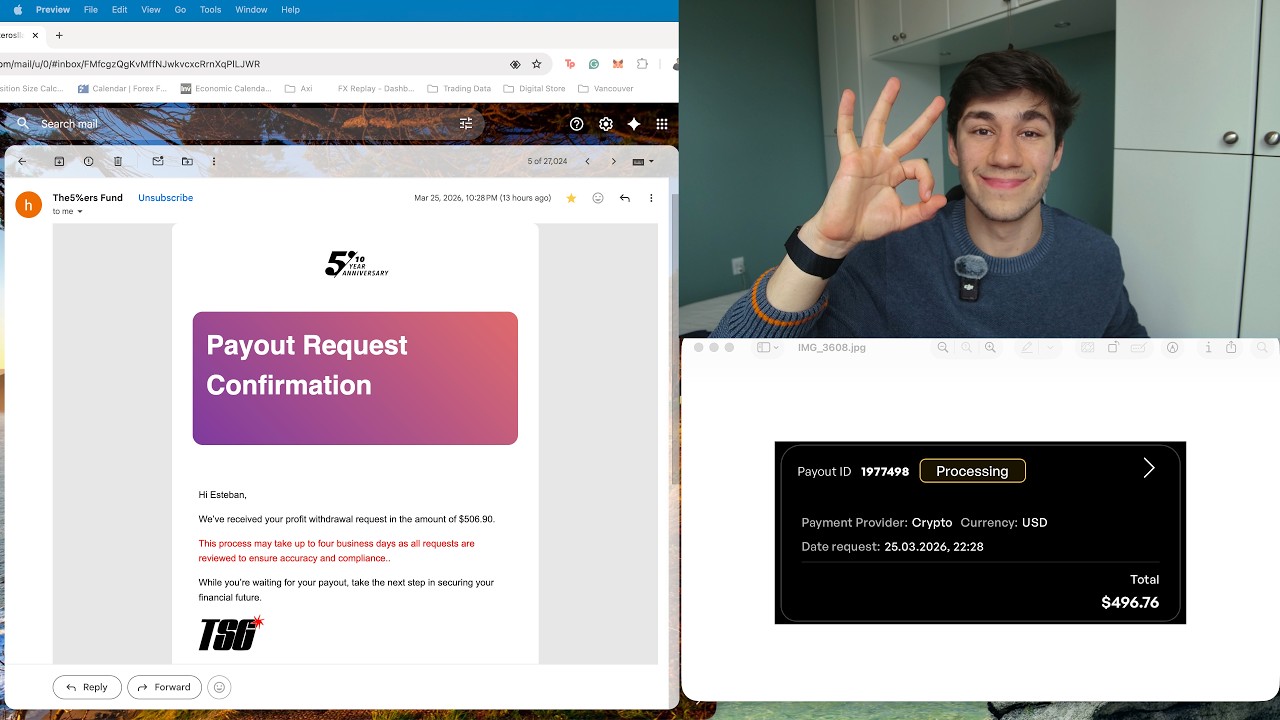1280x720 pixels.
Task: Open the Trading Data bookmarks folder
Action: (x=459, y=88)
